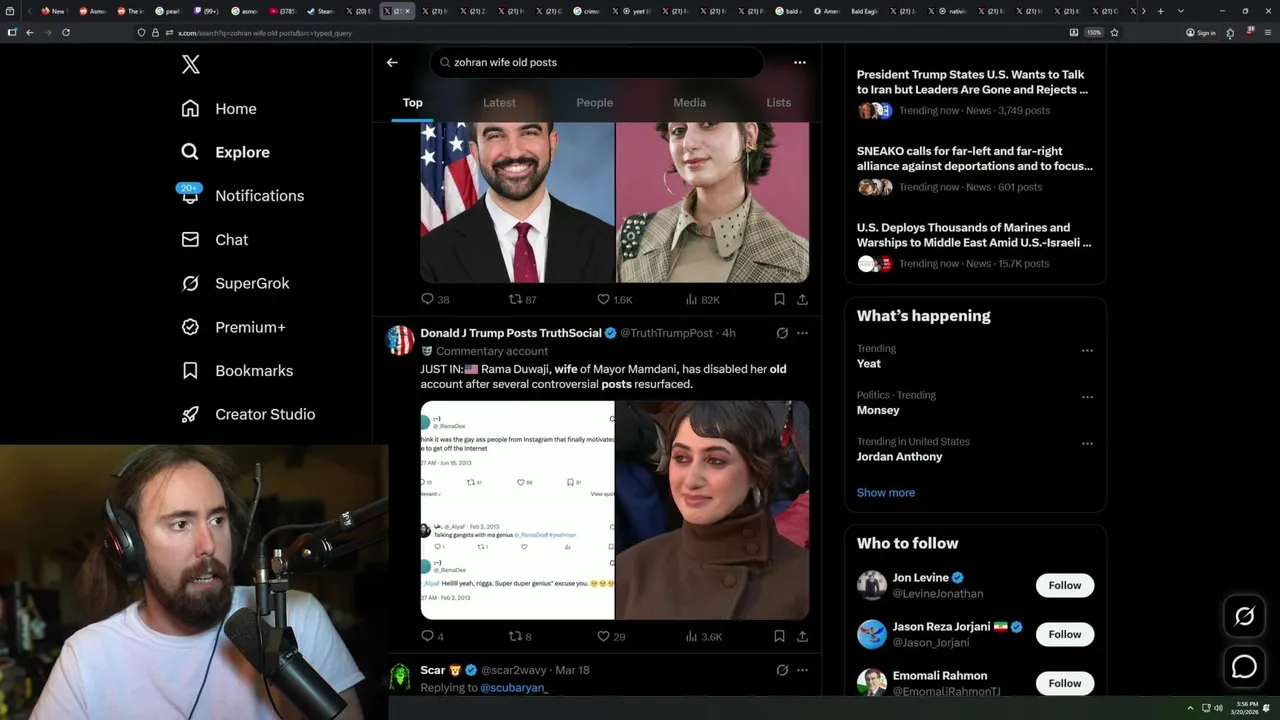Click the search box with 'zohran wife old posts'

pos(598,62)
